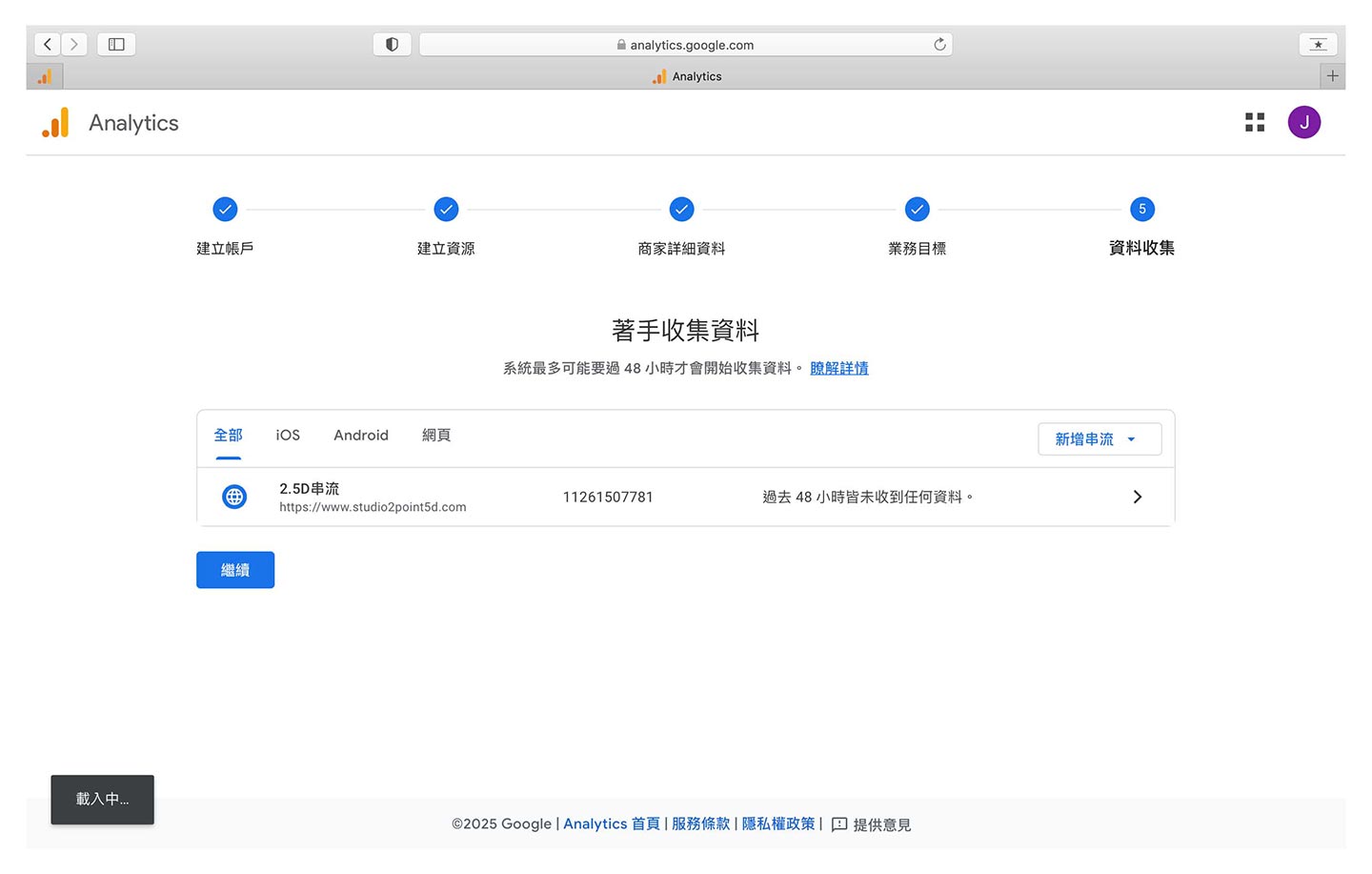The height and width of the screenshot is (874, 1372).
Task: Click the Google Analytics logo icon
Action: (x=55, y=123)
